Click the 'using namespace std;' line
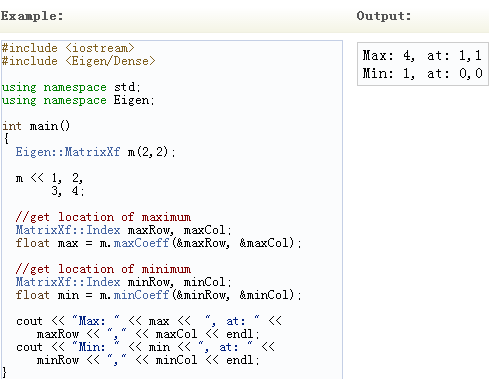Image resolution: width=489 pixels, height=379 pixels. tap(71, 87)
